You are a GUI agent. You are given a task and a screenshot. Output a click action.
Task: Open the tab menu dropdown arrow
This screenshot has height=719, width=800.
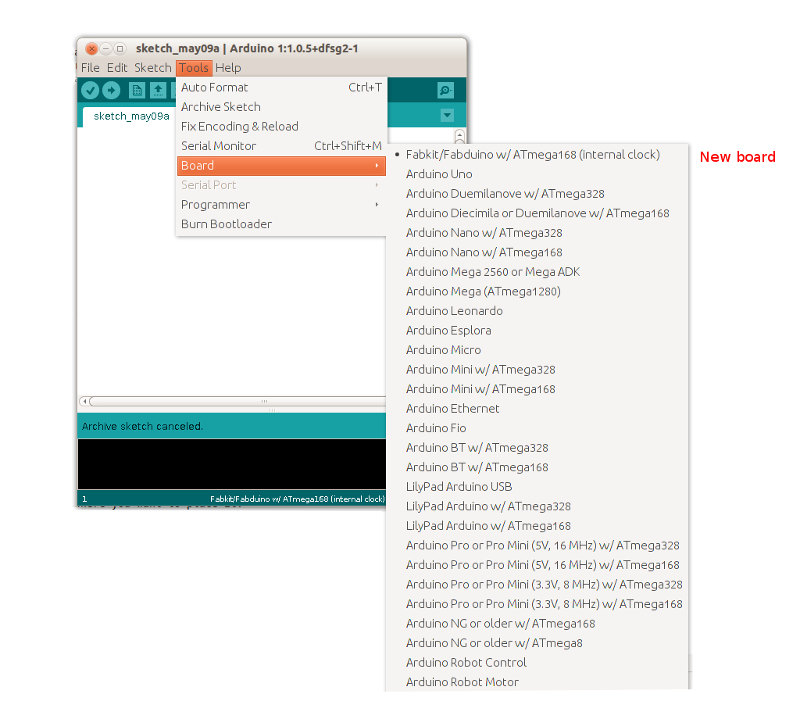pyautogui.click(x=447, y=115)
